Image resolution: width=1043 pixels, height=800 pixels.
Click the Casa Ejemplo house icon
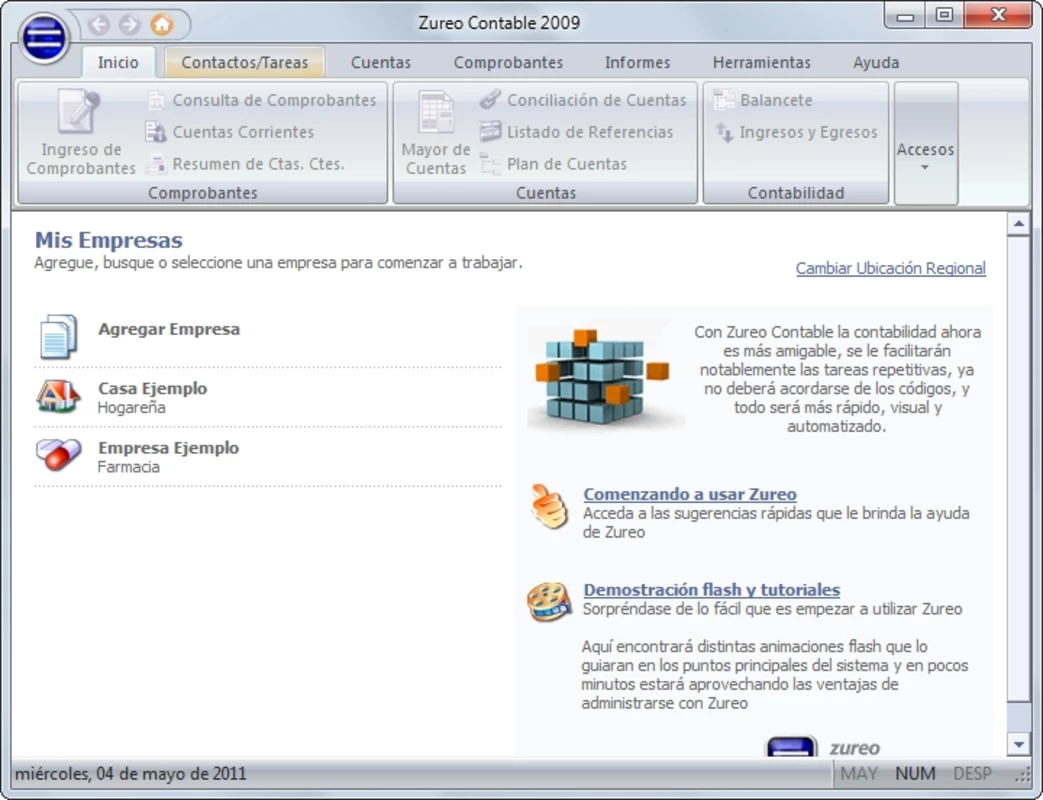point(59,396)
